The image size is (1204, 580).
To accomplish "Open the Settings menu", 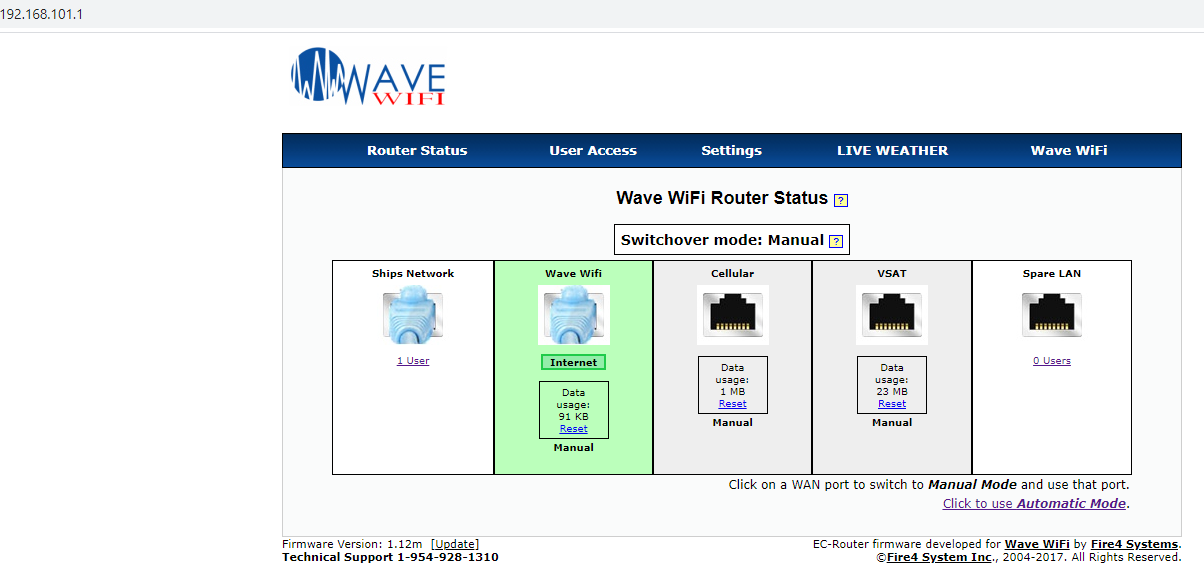I will click(731, 151).
